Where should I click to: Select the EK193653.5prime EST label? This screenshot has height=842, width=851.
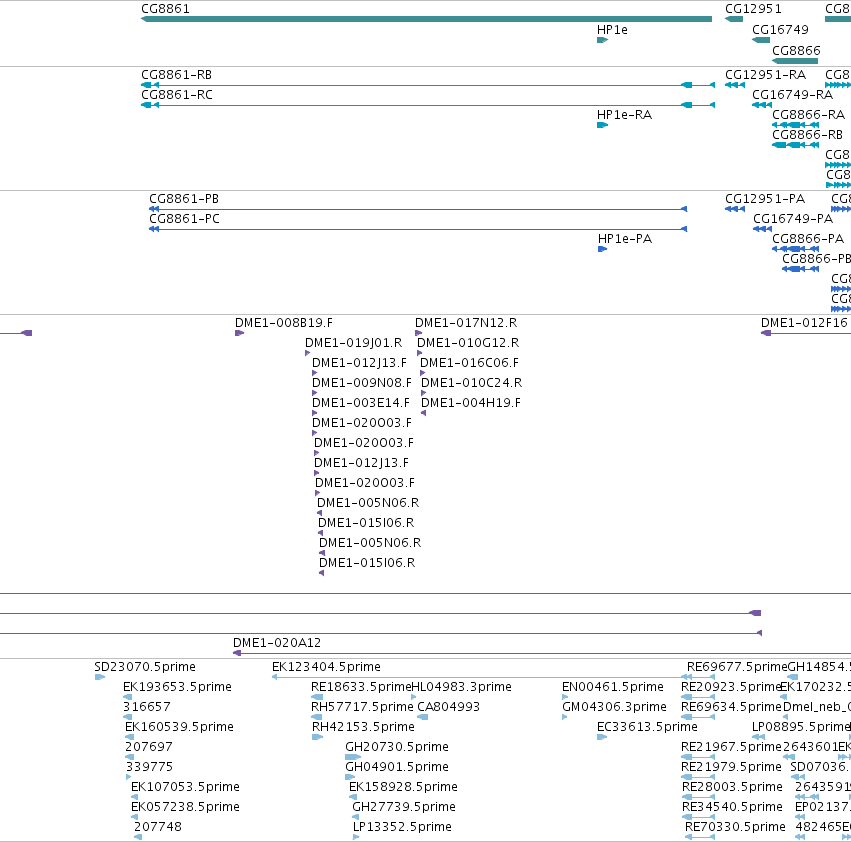tap(177, 686)
